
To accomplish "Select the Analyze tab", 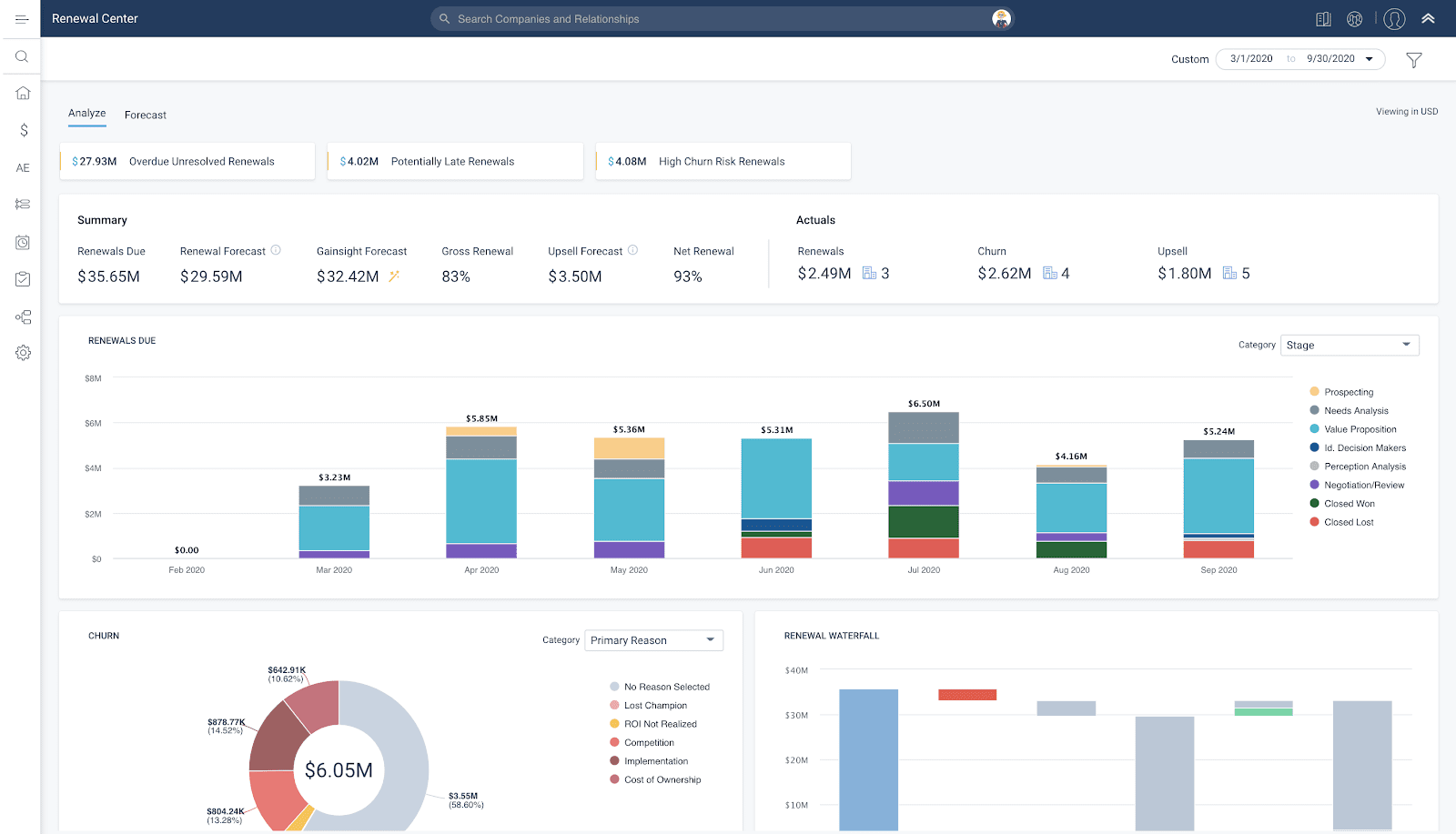I will coord(87,114).
